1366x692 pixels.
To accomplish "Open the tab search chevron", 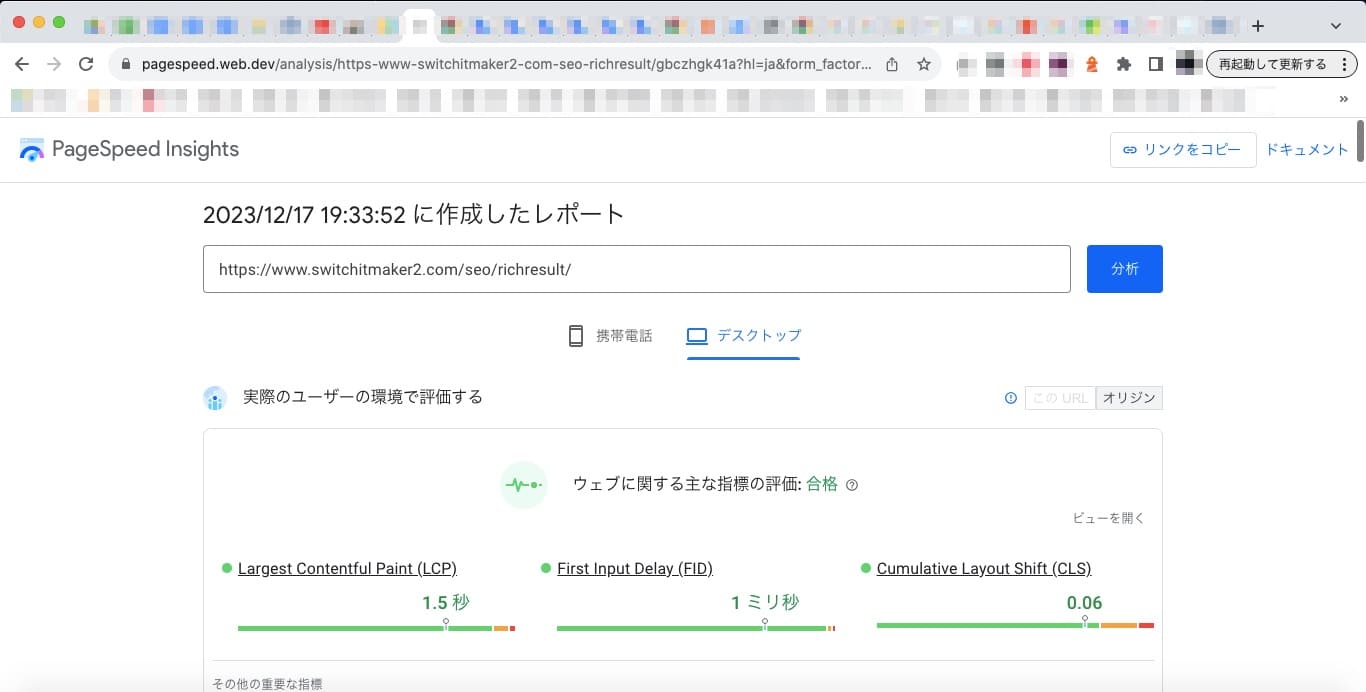I will [1336, 26].
